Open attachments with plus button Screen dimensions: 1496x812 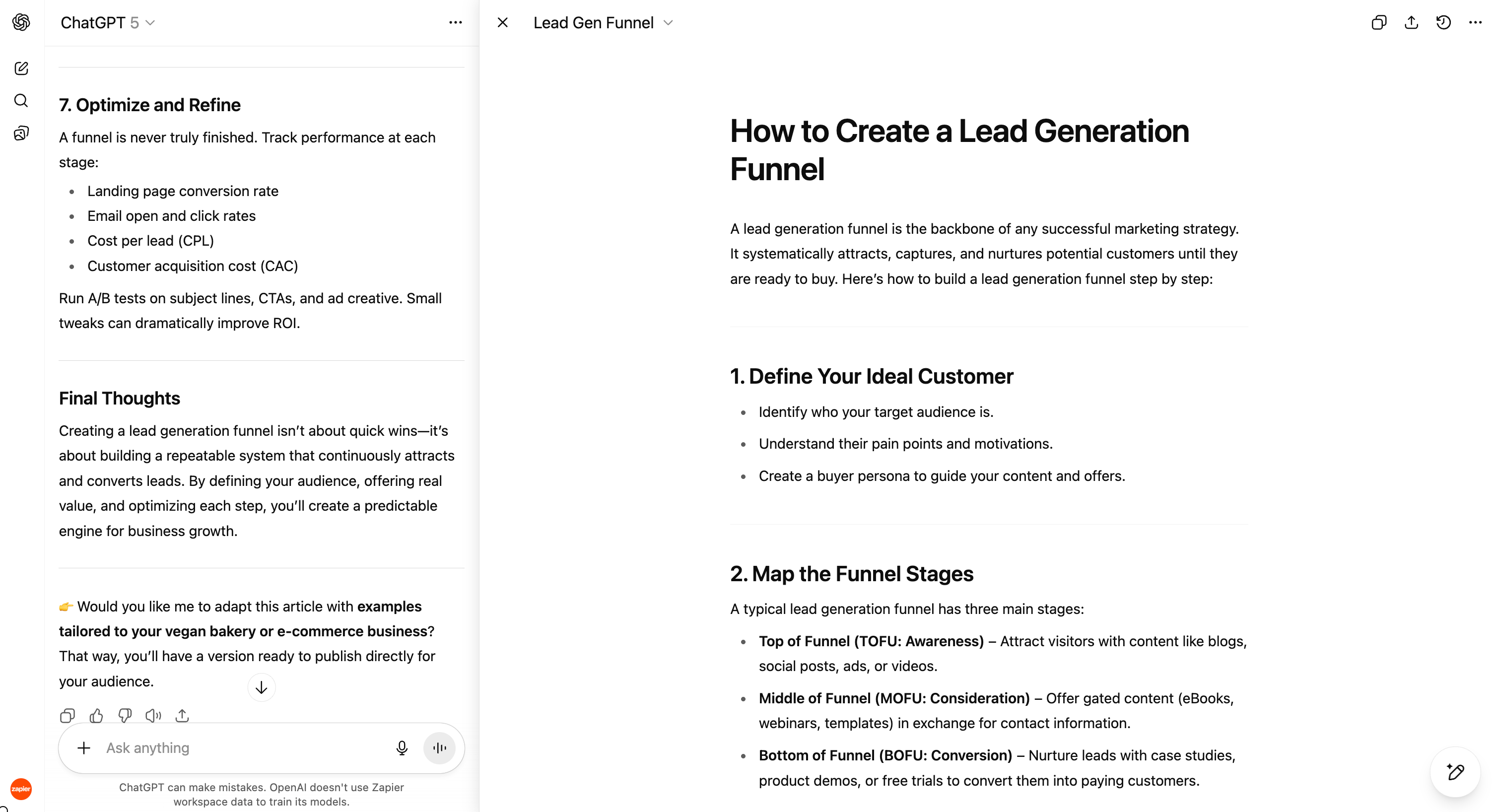click(84, 748)
